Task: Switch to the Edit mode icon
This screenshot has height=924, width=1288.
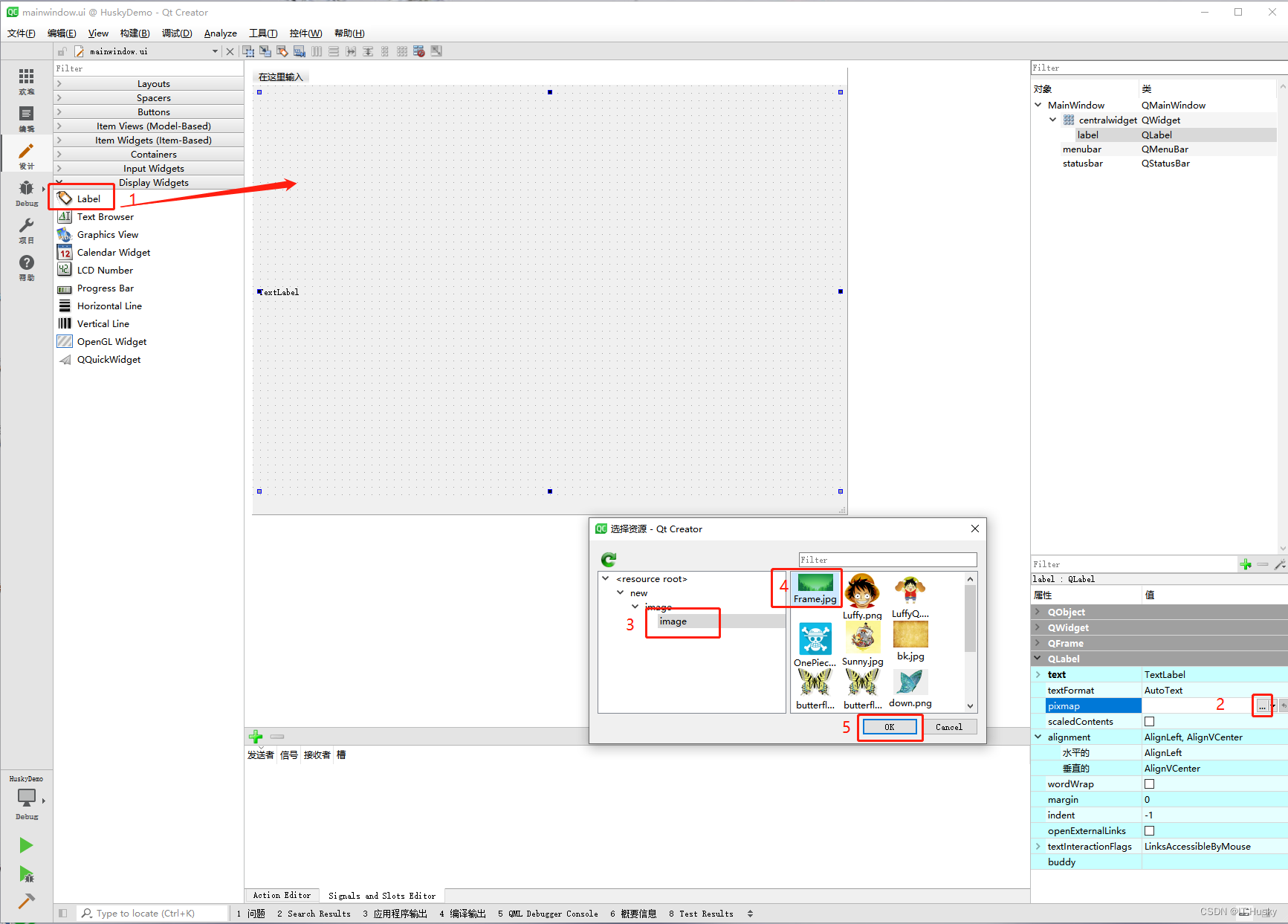Action: click(x=26, y=114)
